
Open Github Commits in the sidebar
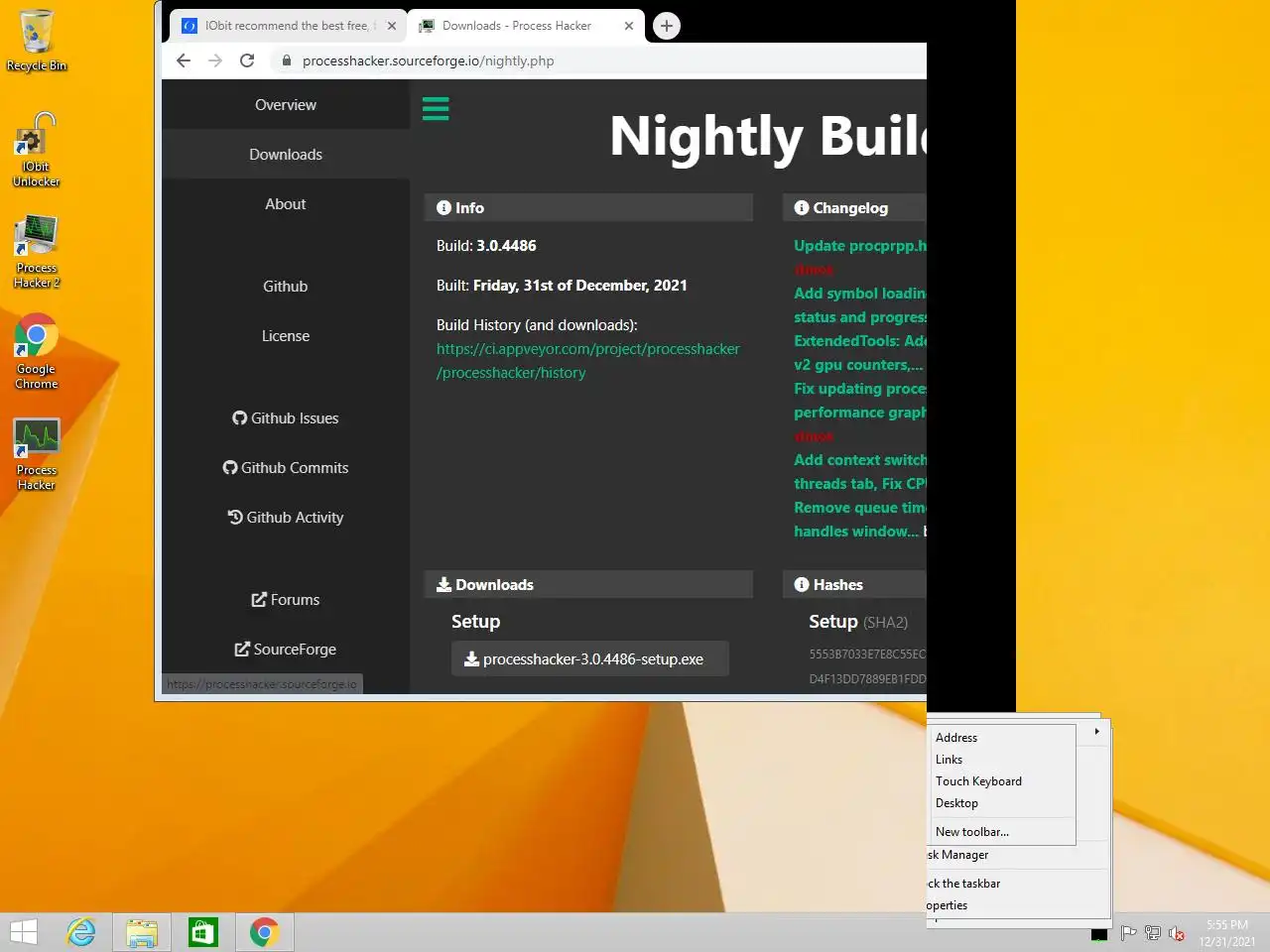tap(286, 467)
